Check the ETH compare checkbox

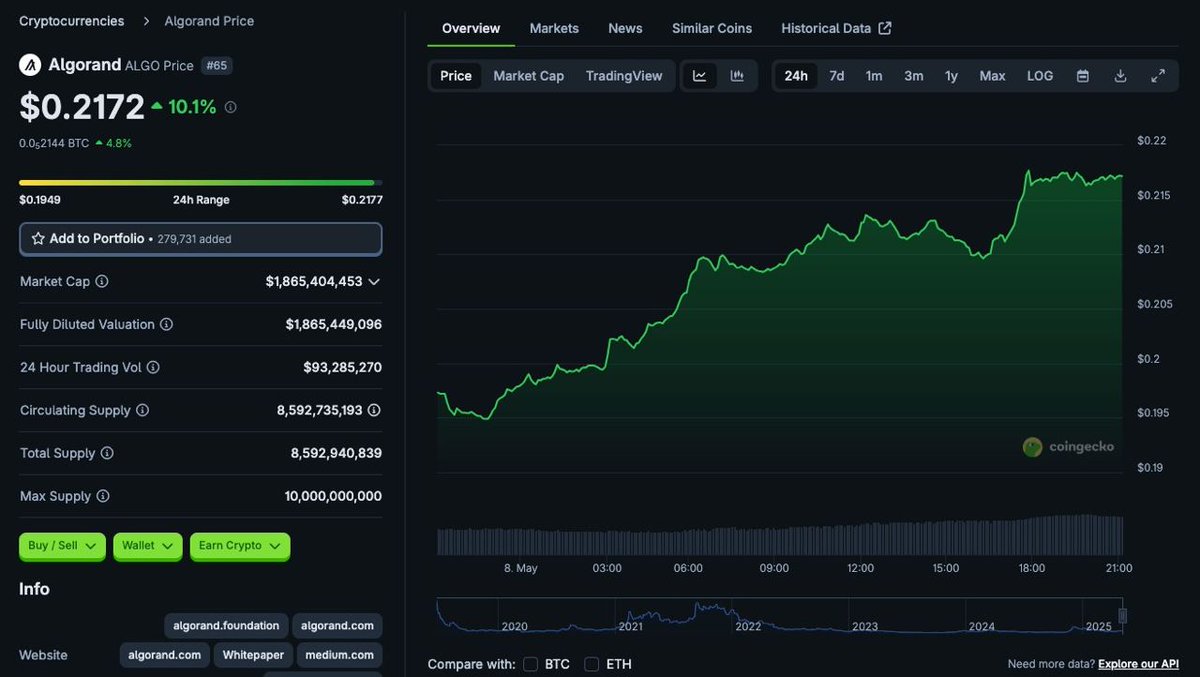(592, 664)
